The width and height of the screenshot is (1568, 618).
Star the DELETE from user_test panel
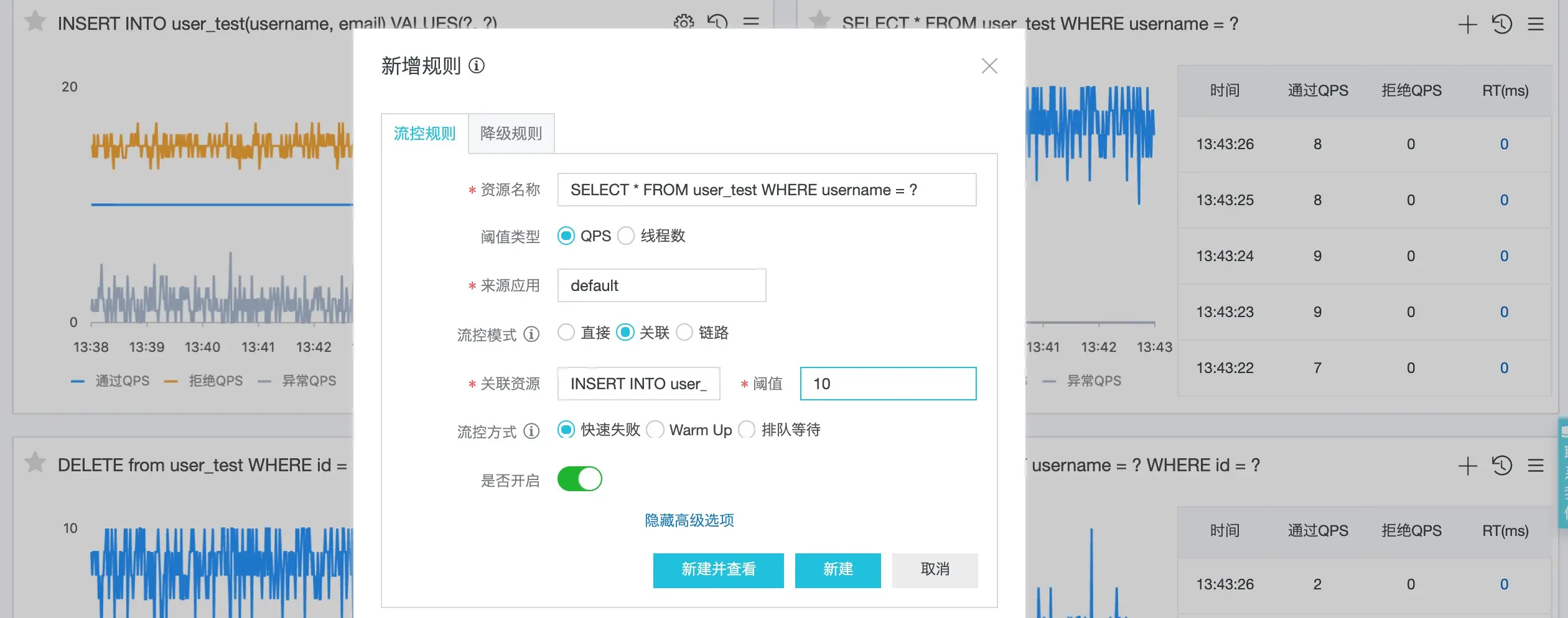pyautogui.click(x=35, y=463)
